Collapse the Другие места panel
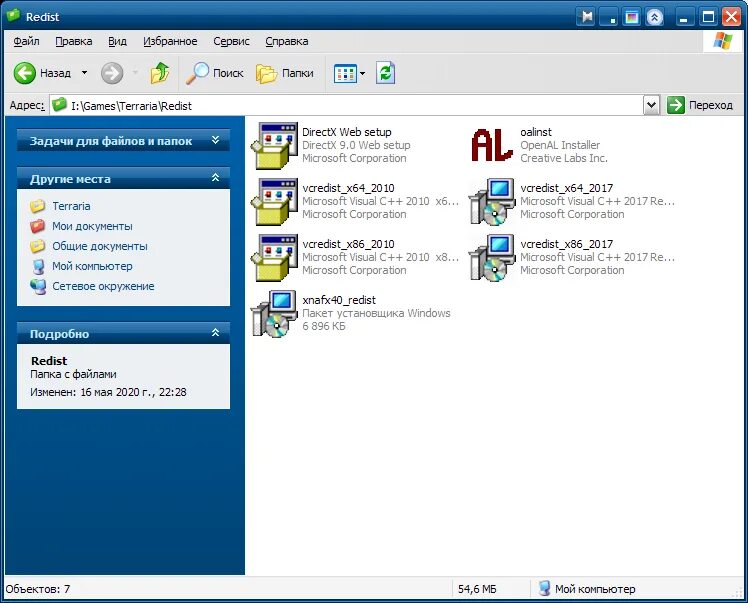 point(215,178)
